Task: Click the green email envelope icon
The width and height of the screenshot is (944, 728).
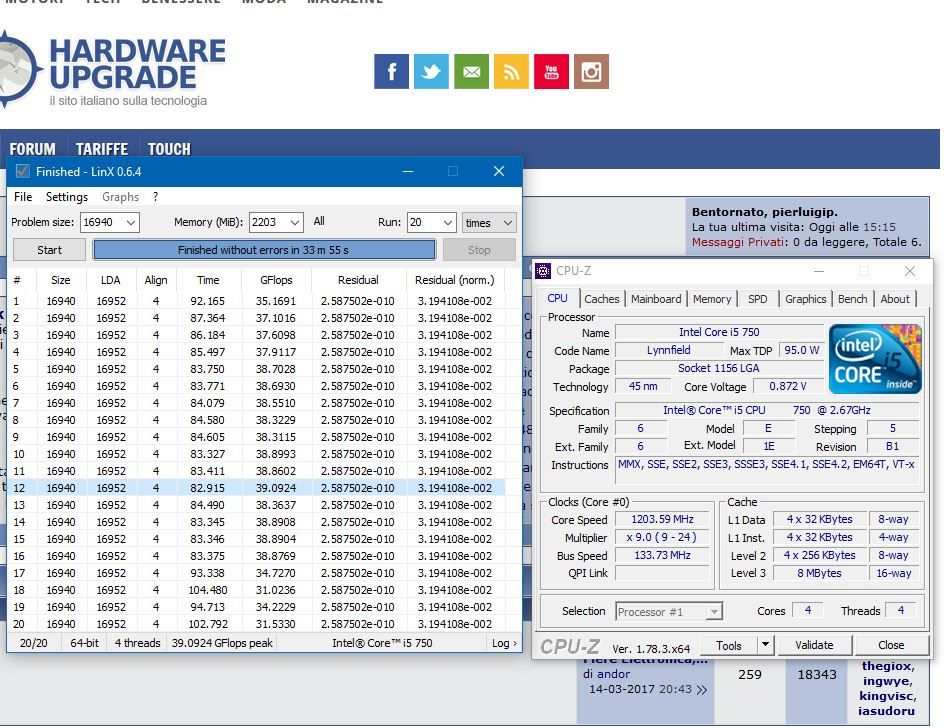Action: [471, 72]
